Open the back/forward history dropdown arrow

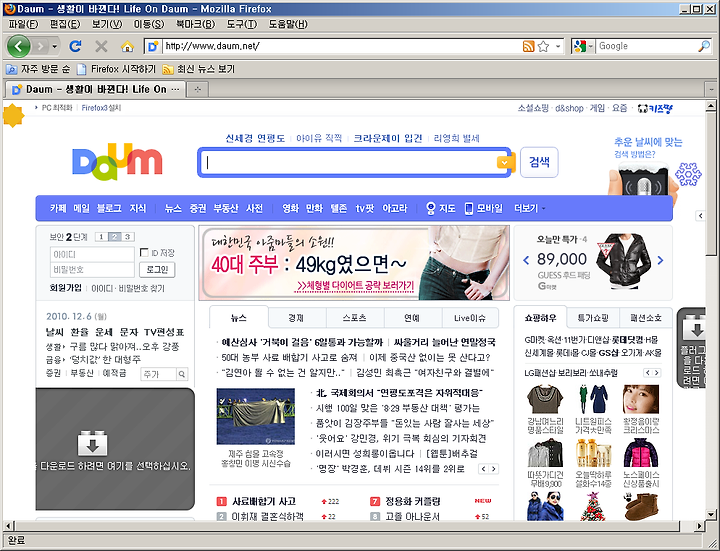[55, 46]
